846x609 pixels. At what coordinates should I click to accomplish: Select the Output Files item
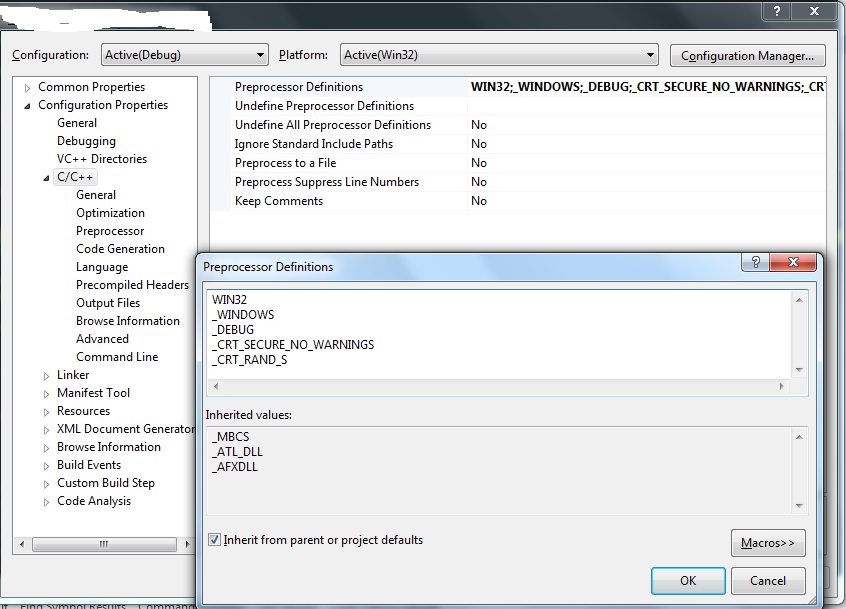click(x=108, y=303)
